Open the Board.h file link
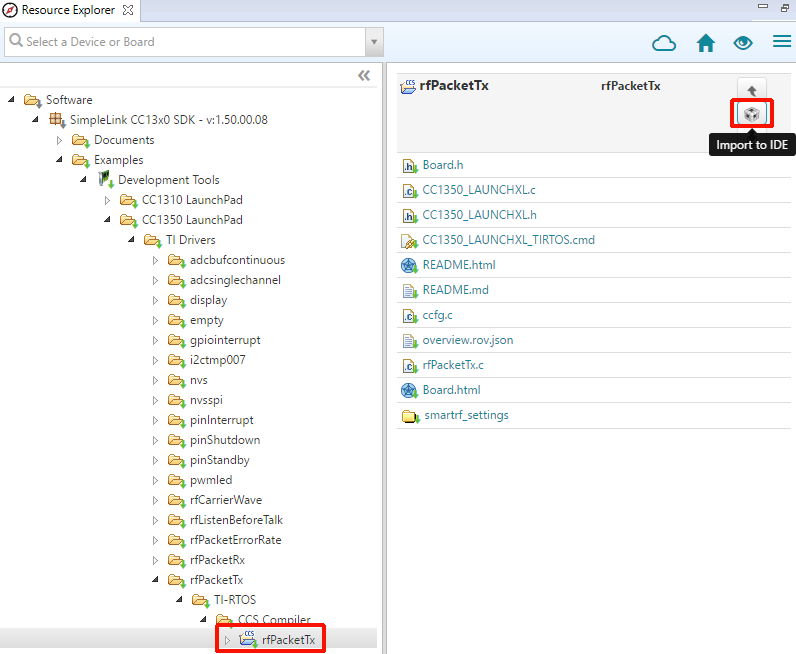This screenshot has height=654, width=796. [443, 165]
